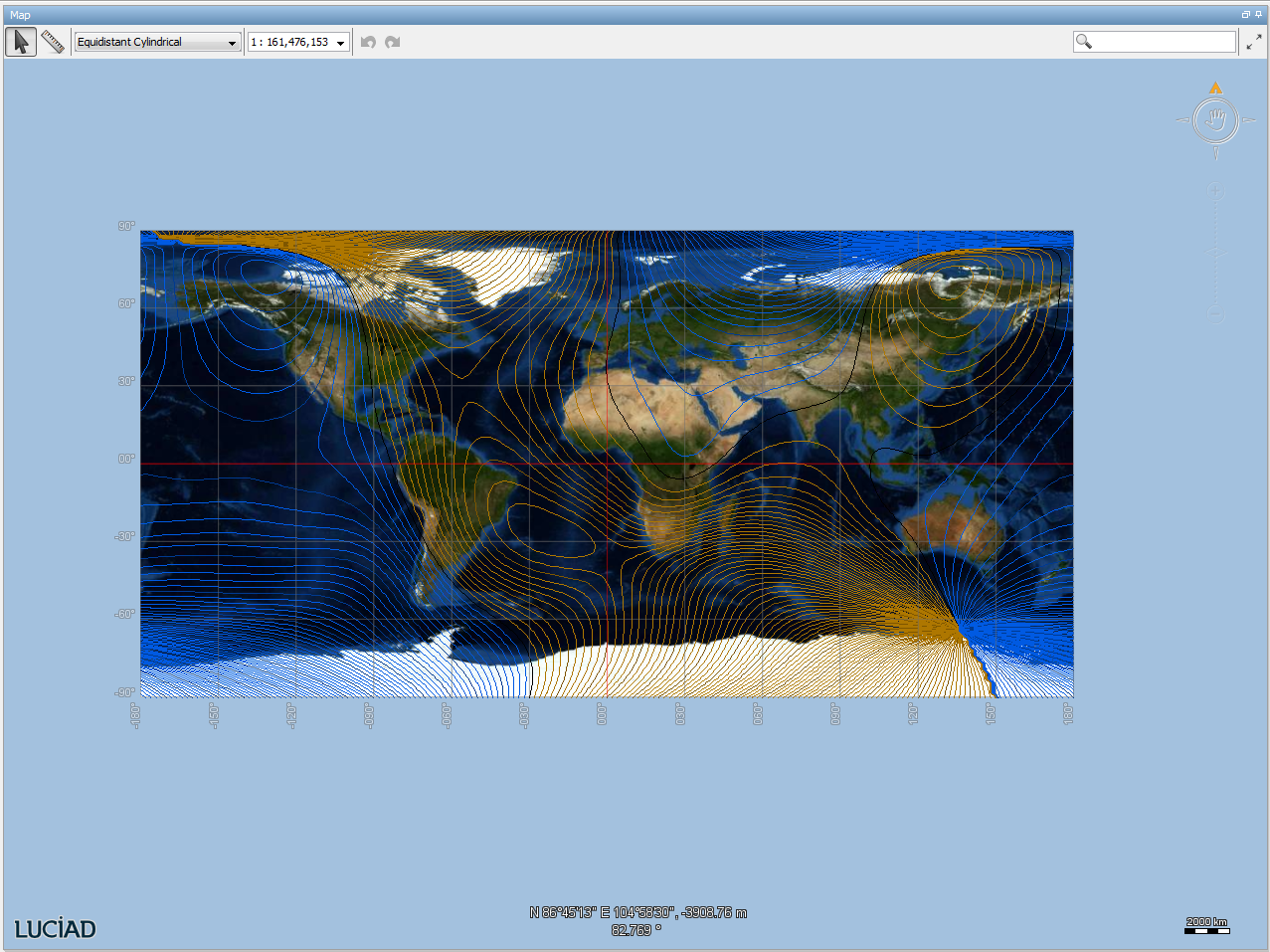Click the orange north arrow on compass
Image resolution: width=1270 pixels, height=952 pixels.
(x=1215, y=89)
